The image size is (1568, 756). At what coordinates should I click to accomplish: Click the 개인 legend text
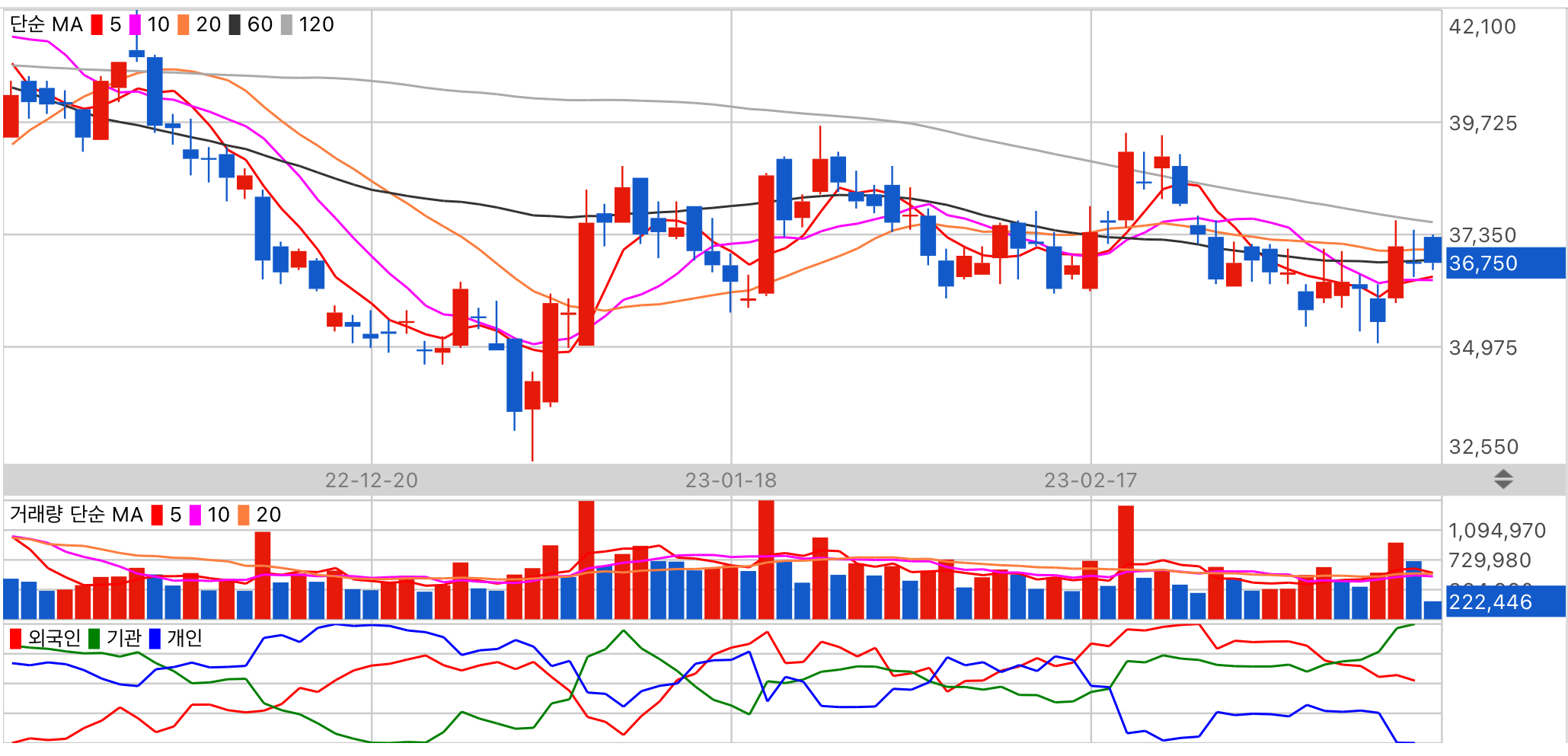click(x=185, y=638)
